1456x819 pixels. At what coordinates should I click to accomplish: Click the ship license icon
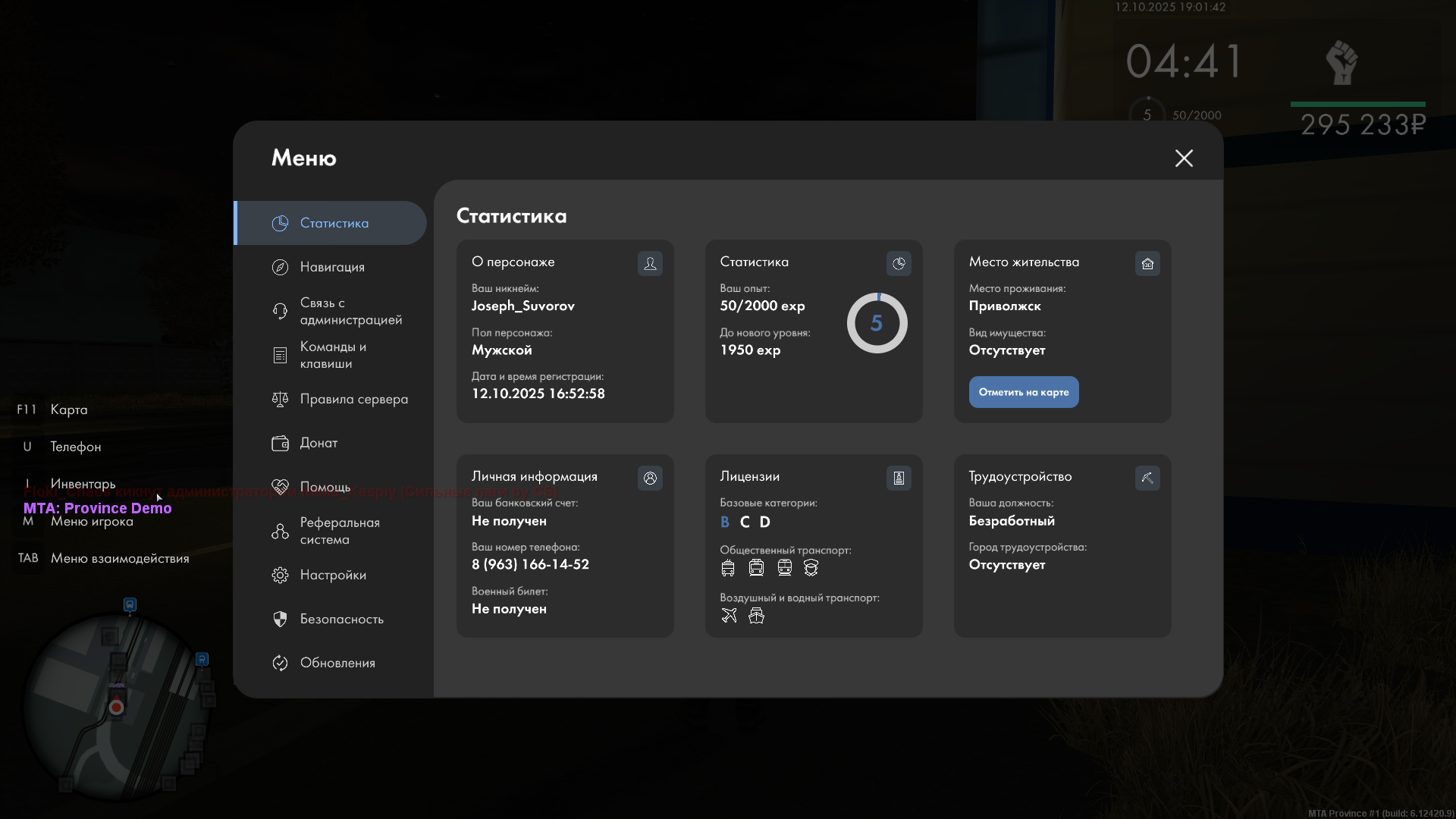pyautogui.click(x=756, y=615)
